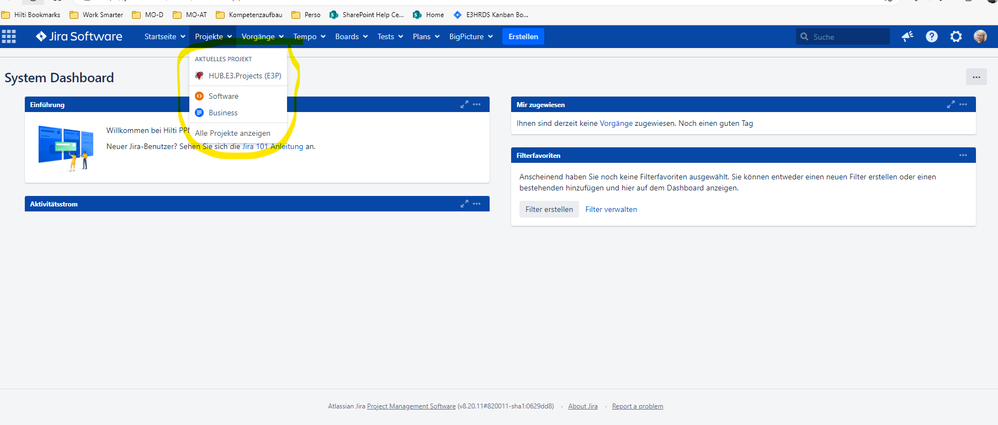Expand the BigPicture dropdown menu

pyautogui.click(x=471, y=37)
